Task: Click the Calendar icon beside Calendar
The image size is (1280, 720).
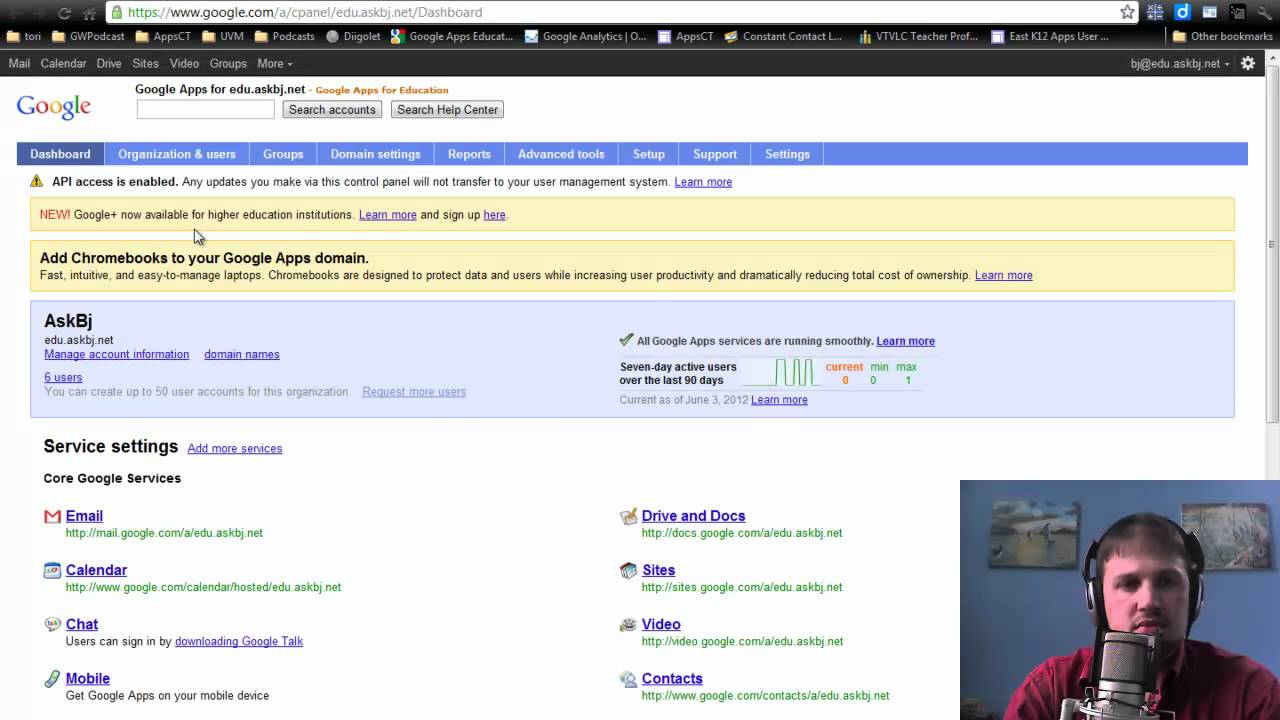Action: [x=52, y=570]
